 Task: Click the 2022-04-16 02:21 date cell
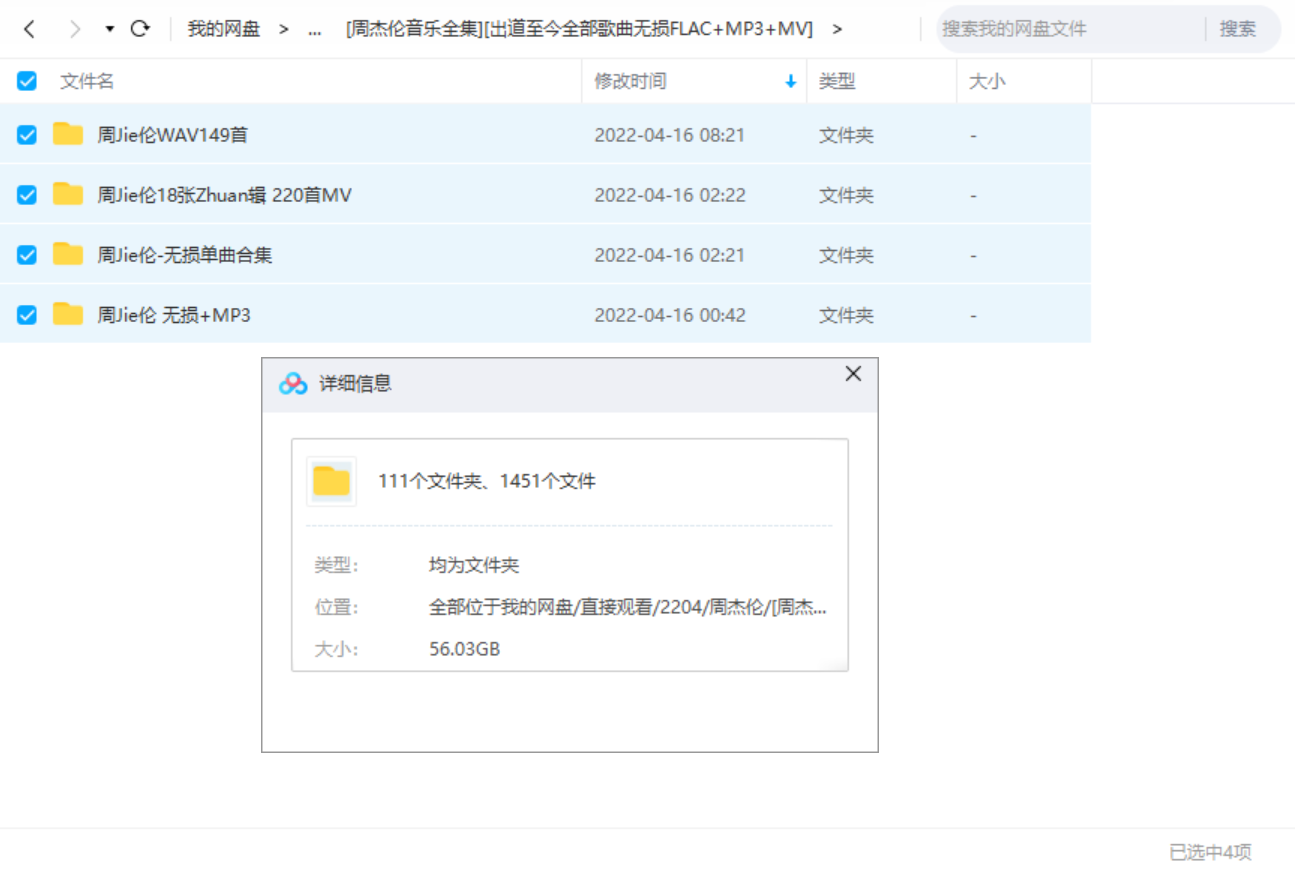[670, 255]
